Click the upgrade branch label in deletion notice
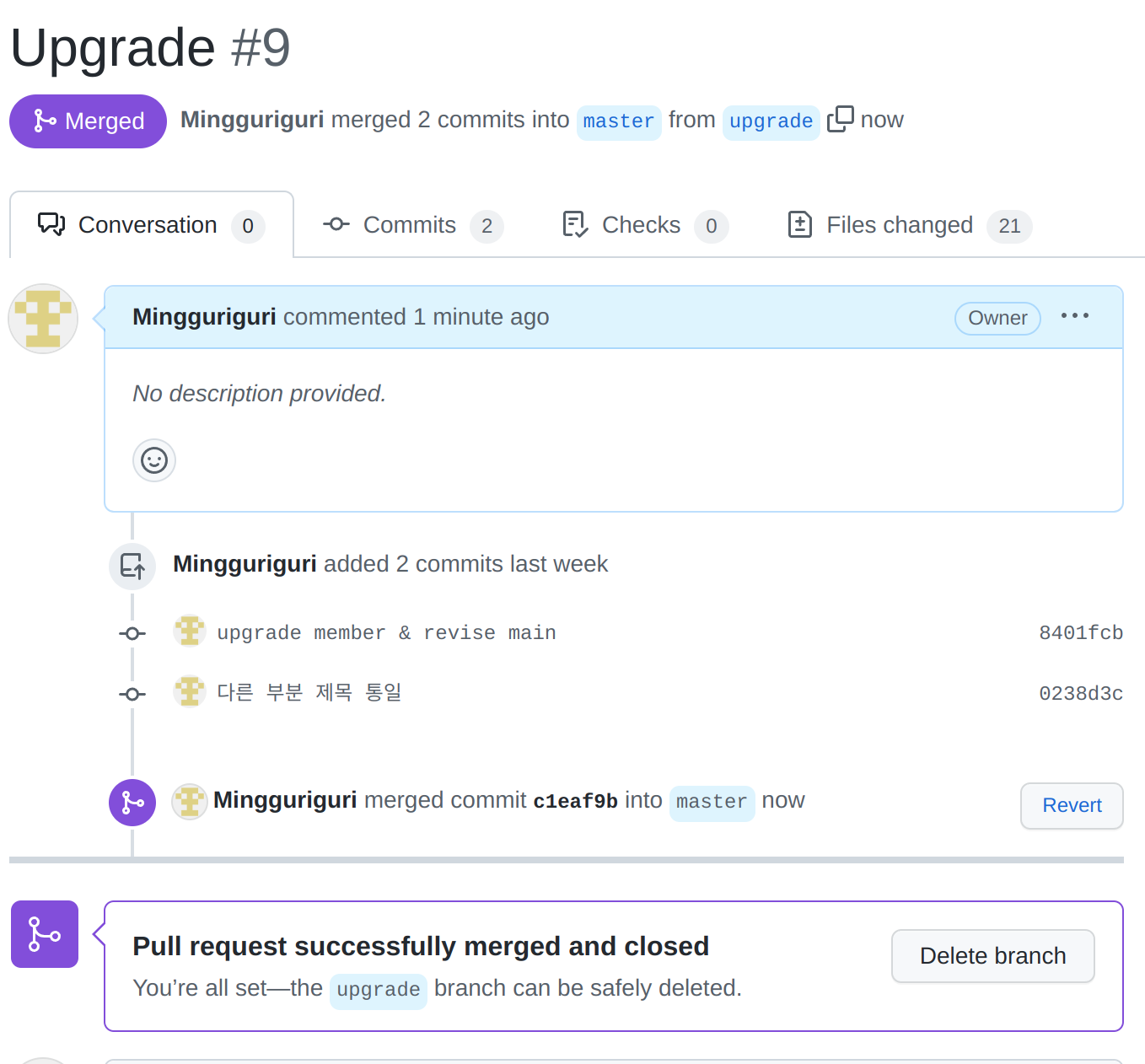The height and width of the screenshot is (1064, 1145). point(378,990)
